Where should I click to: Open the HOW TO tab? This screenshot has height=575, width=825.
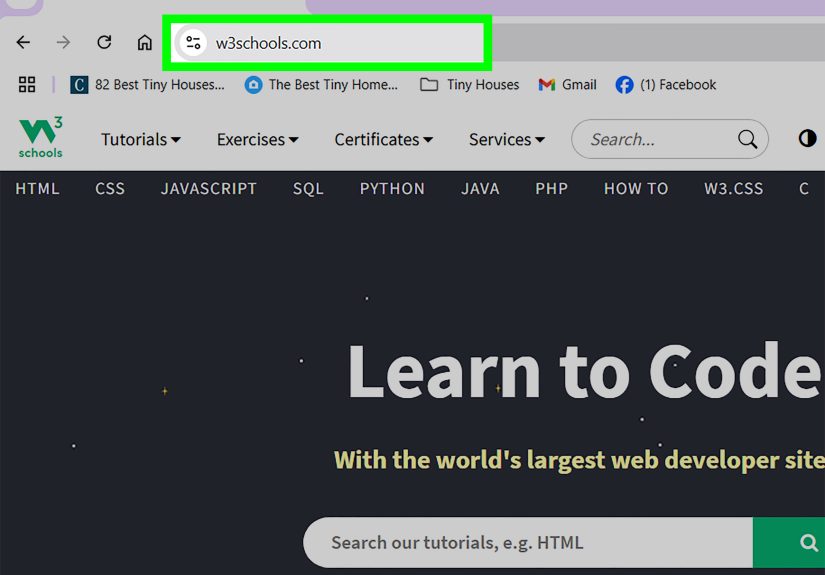coord(636,188)
